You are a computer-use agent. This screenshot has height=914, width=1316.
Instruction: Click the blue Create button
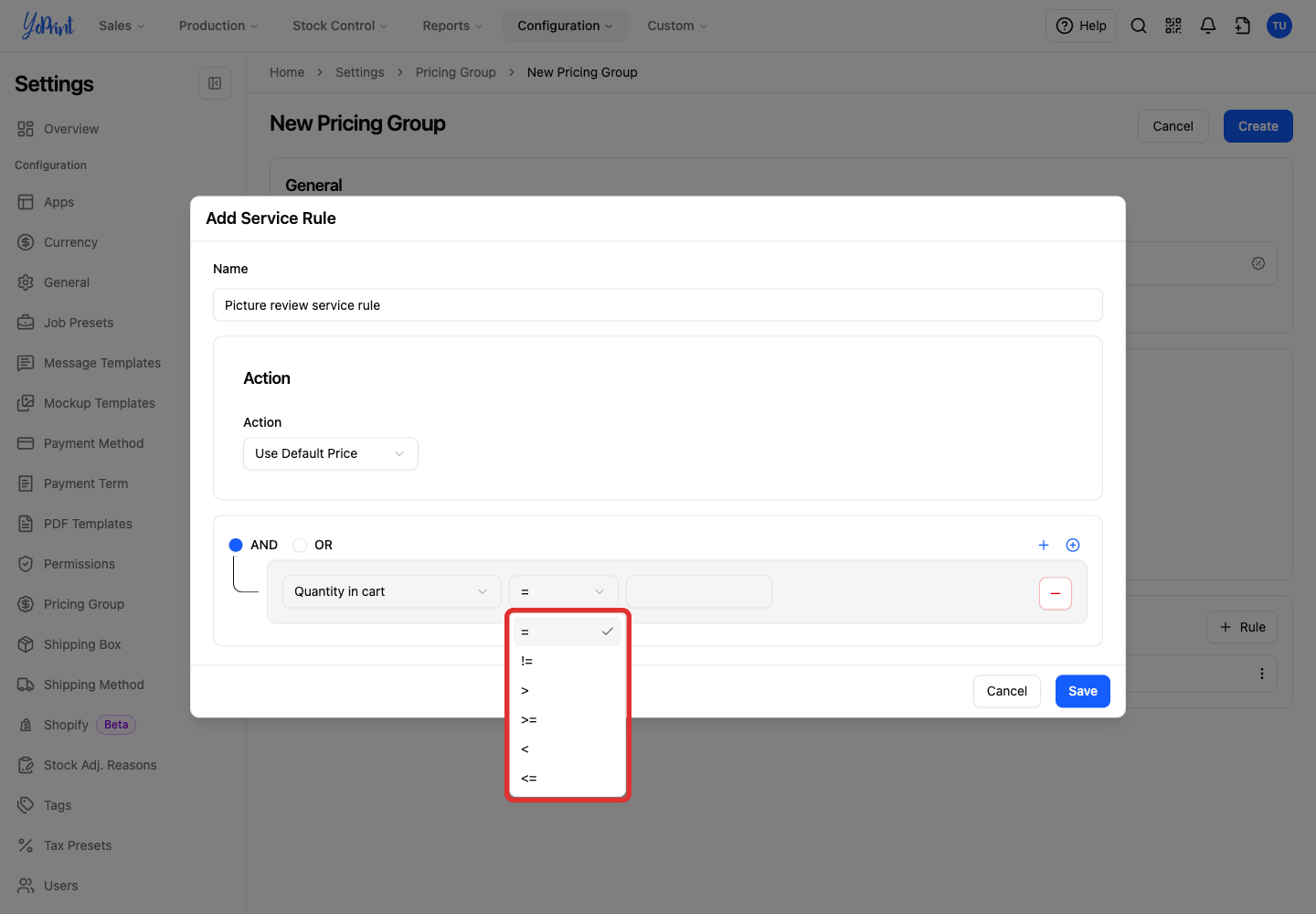[1258, 126]
